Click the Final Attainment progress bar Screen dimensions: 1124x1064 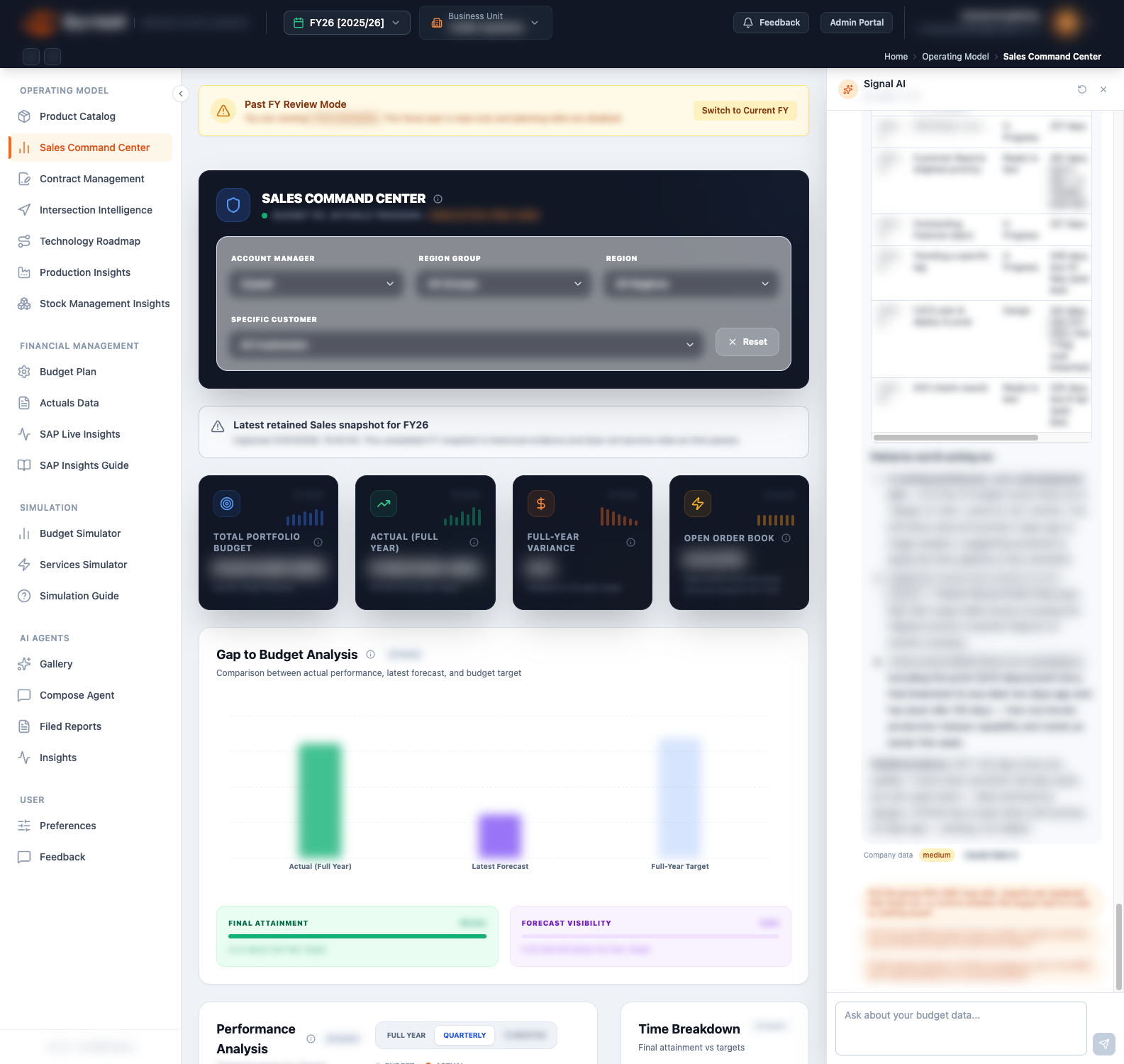coord(357,936)
